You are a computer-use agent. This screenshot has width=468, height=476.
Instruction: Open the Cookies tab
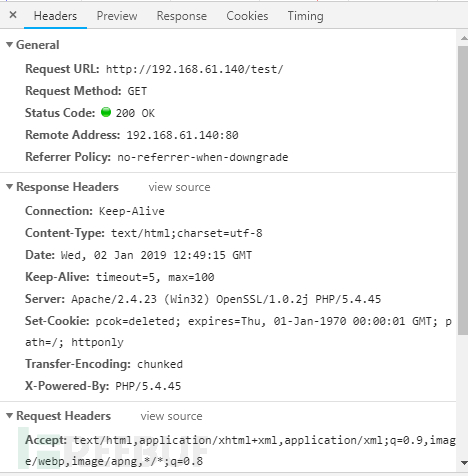click(x=247, y=16)
